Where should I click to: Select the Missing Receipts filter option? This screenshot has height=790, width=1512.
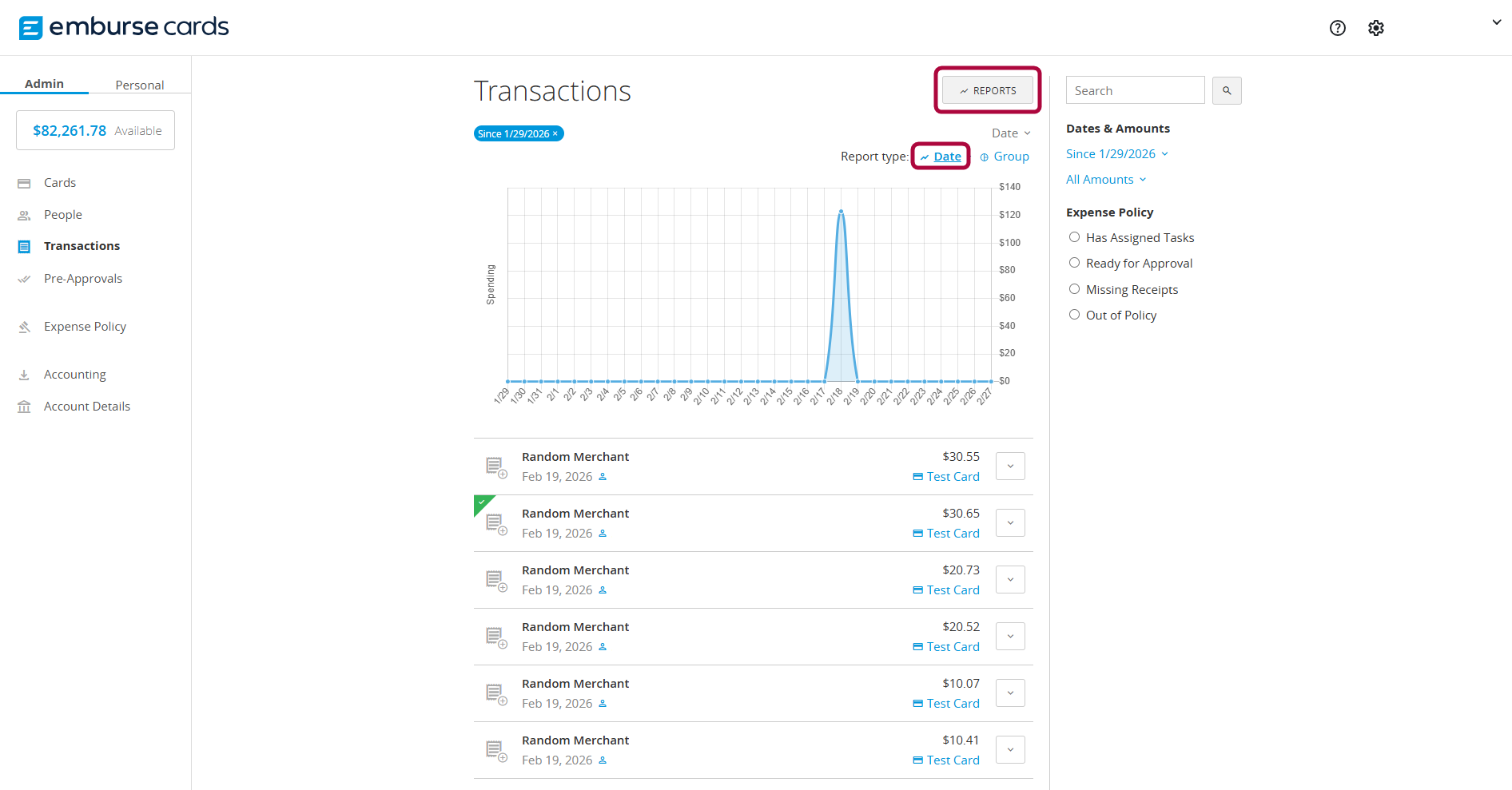pos(1074,289)
